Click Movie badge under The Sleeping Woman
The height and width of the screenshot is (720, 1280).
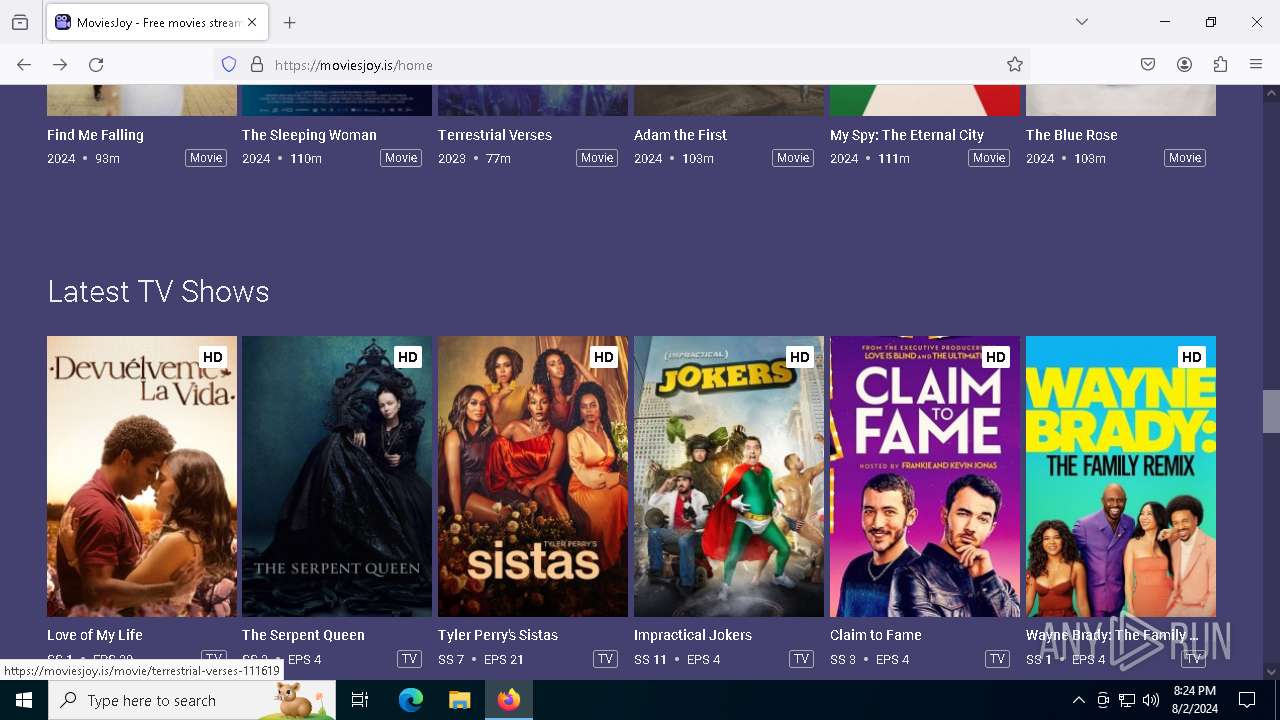coord(401,158)
